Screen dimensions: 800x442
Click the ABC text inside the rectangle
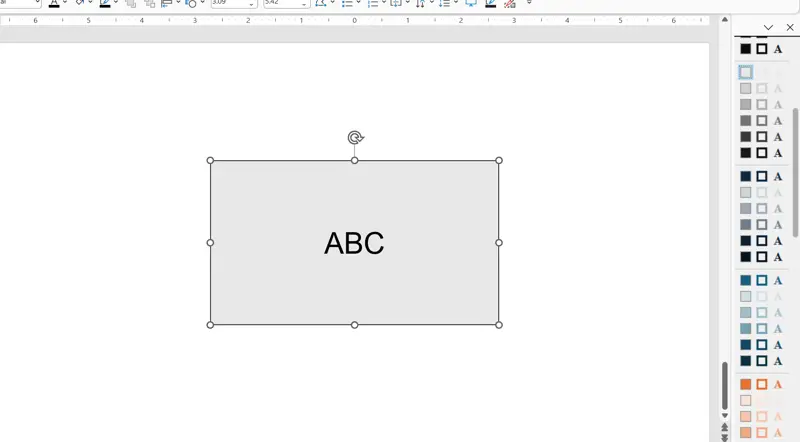354,243
